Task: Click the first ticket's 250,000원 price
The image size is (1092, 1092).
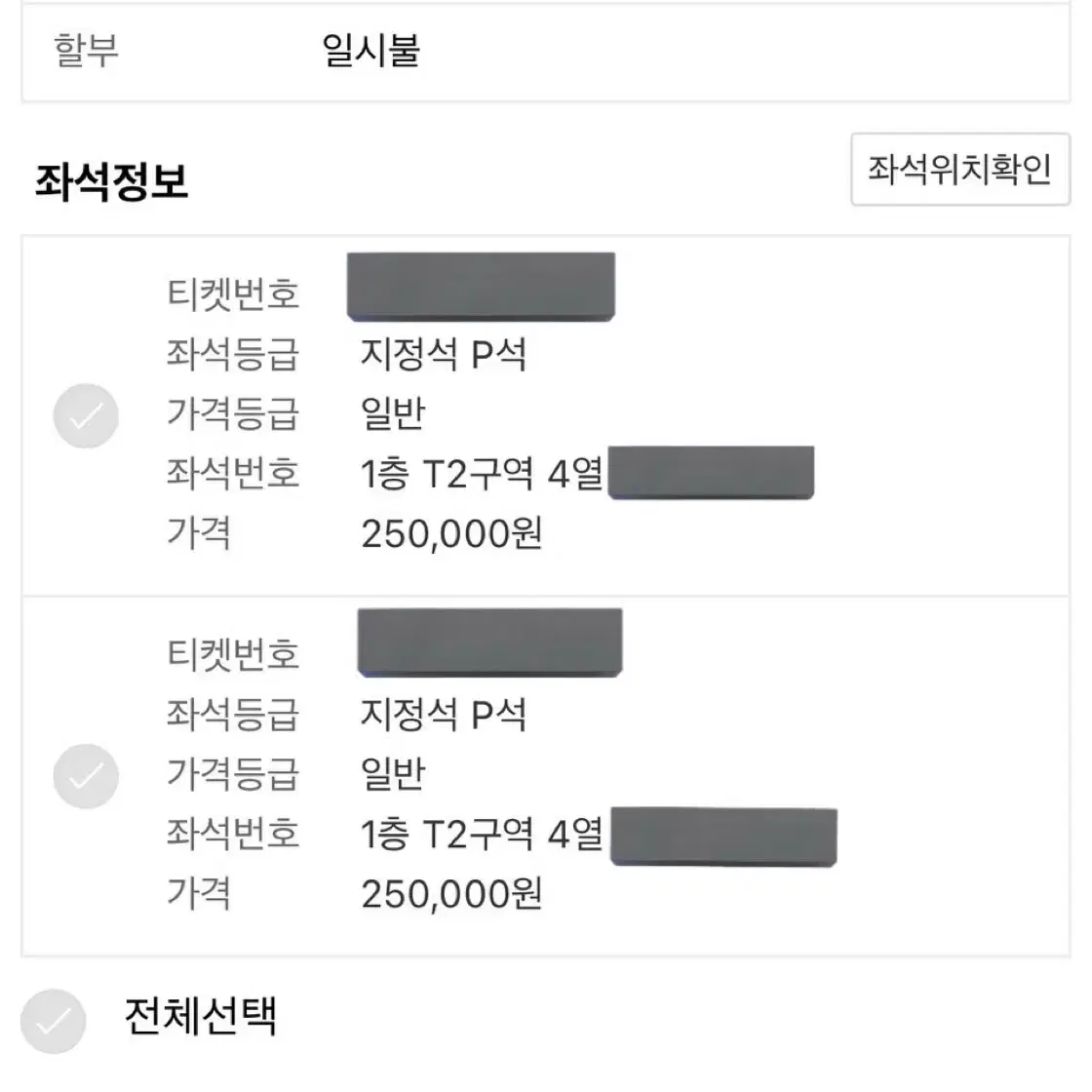Action: pos(451,534)
